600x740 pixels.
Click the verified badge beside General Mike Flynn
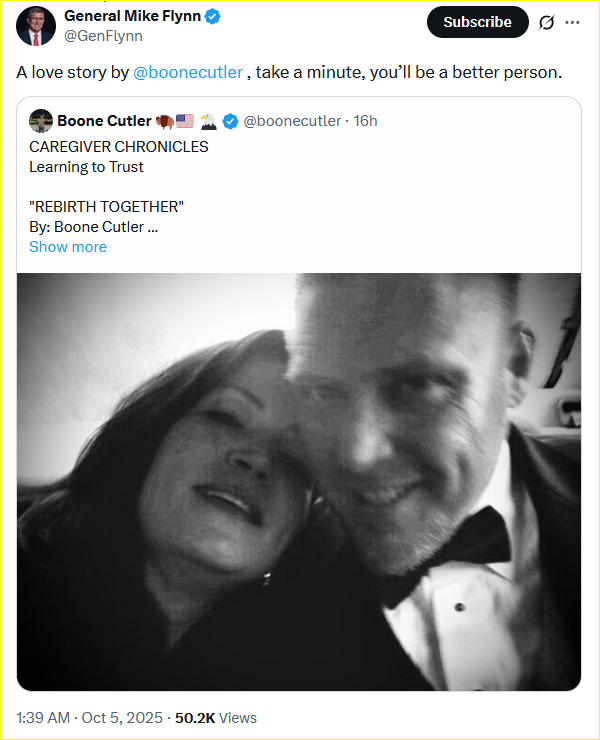(x=213, y=16)
